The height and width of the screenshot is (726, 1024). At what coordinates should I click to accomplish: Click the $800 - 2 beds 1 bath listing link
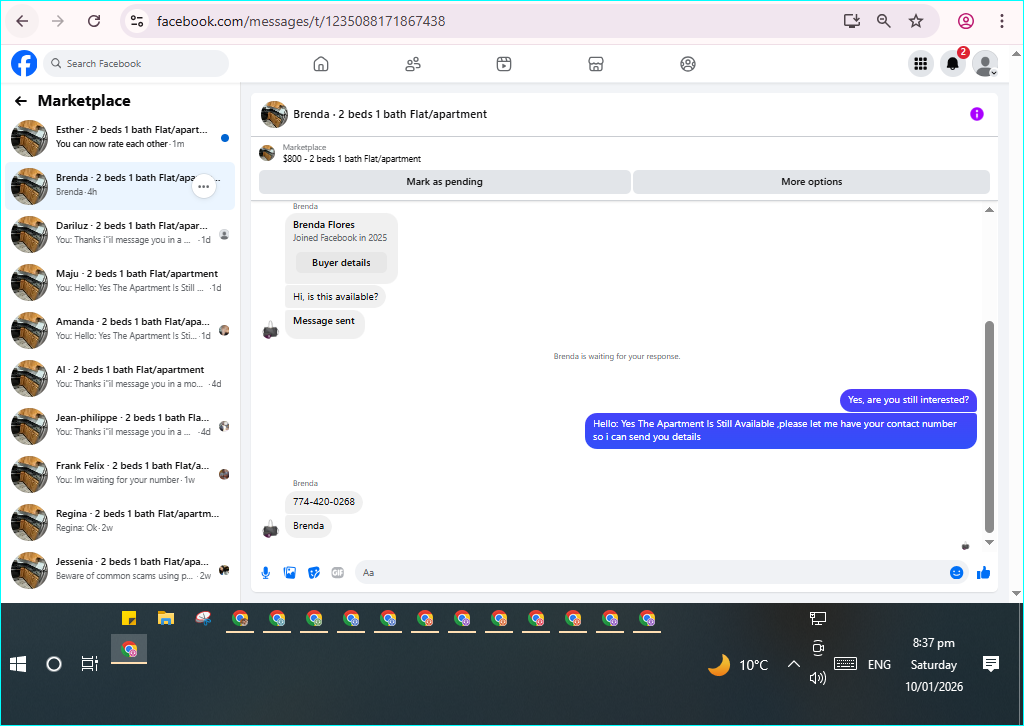(x=351, y=159)
